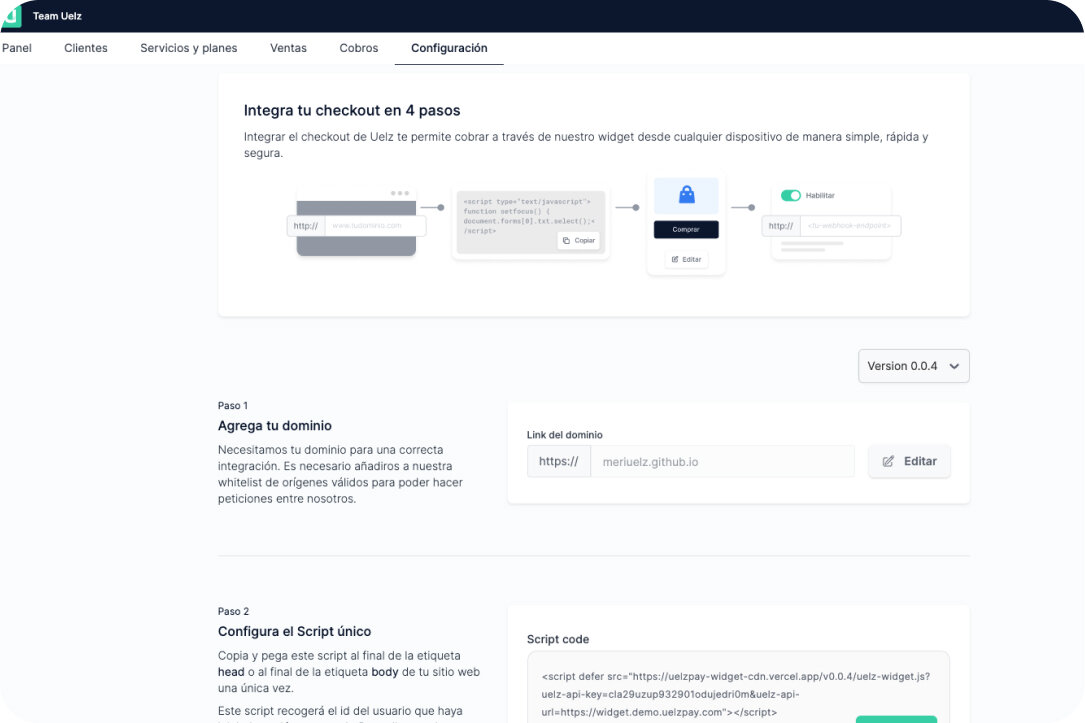
Task: Click the 'Agrega tu dominio' heading
Action: [x=275, y=425]
